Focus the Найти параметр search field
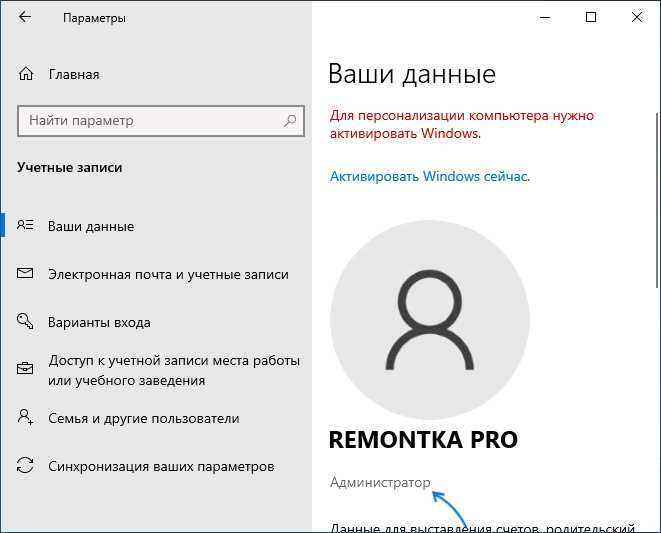The image size is (661, 533). 161,121
